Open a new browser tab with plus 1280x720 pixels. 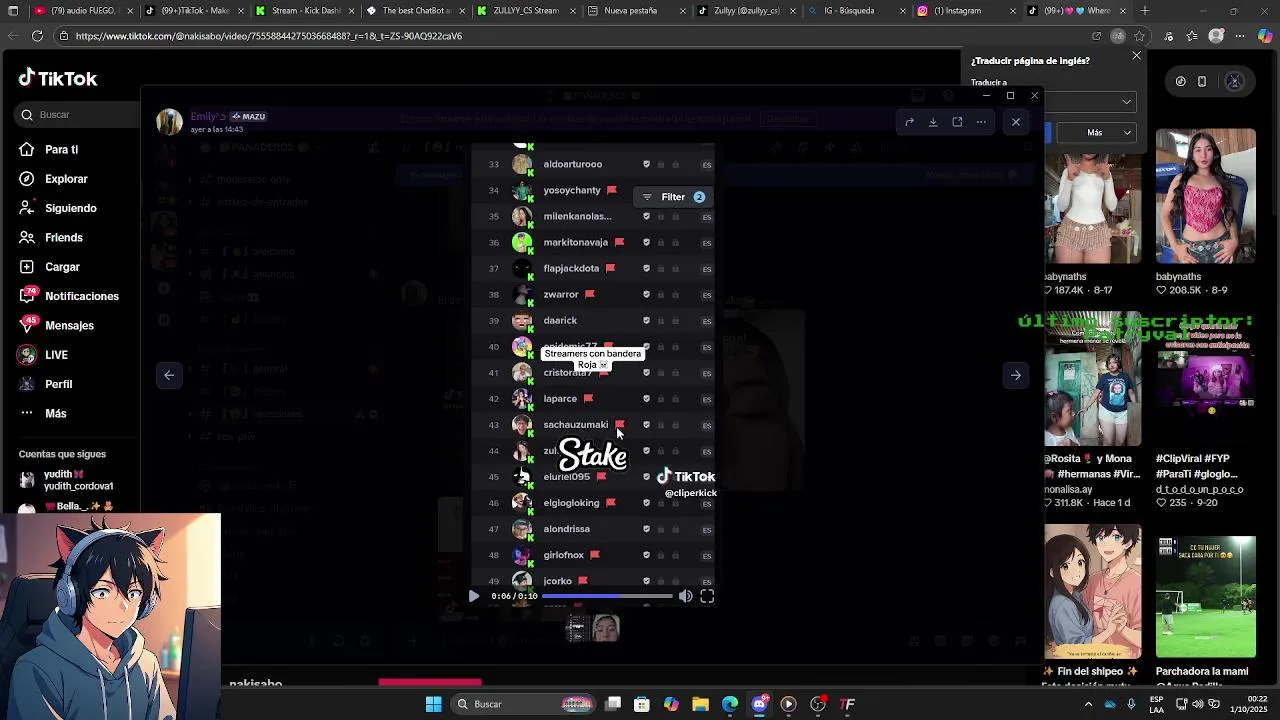coord(1145,11)
